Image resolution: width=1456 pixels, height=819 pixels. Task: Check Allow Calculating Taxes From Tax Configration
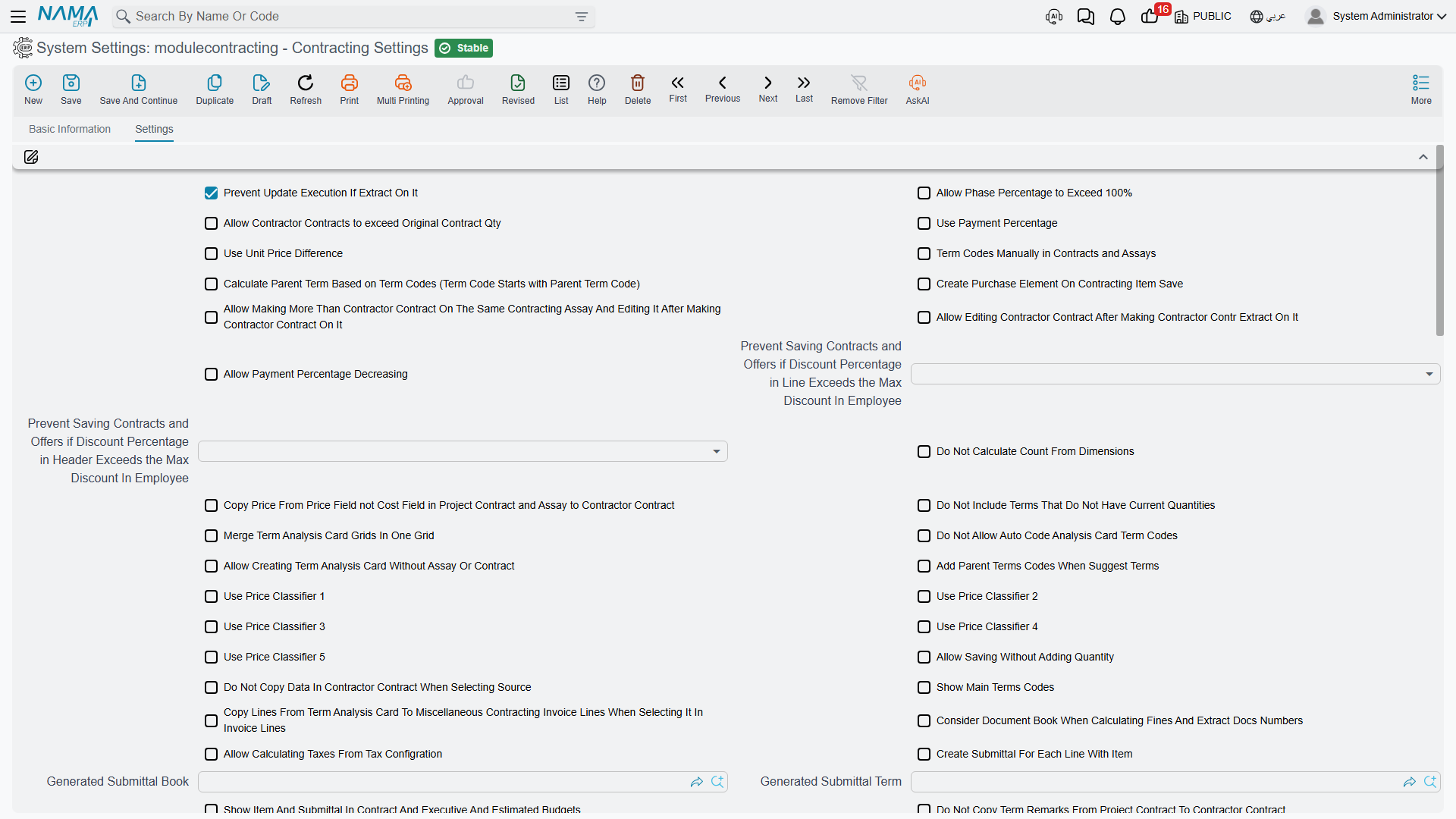pyautogui.click(x=212, y=755)
